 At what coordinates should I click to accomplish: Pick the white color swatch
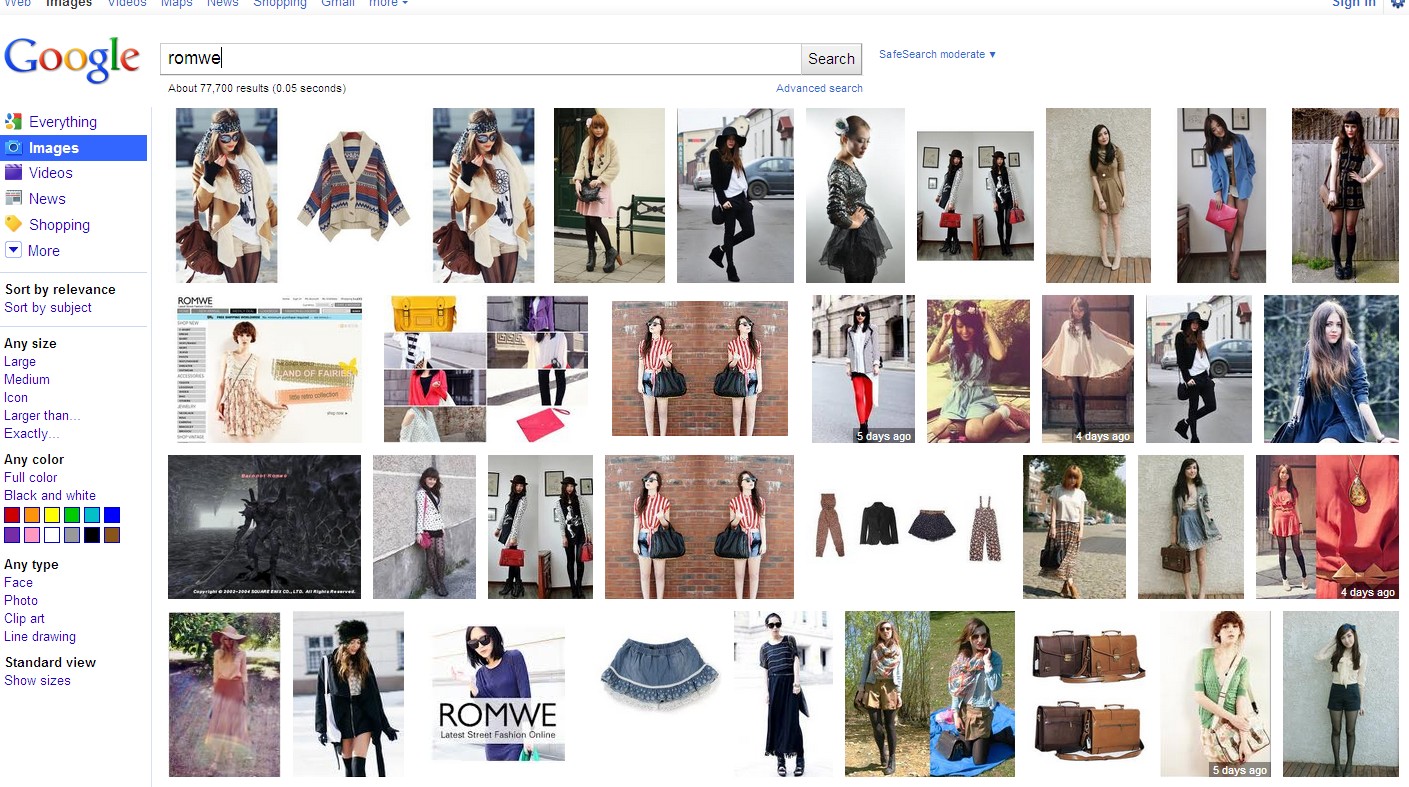[x=52, y=535]
